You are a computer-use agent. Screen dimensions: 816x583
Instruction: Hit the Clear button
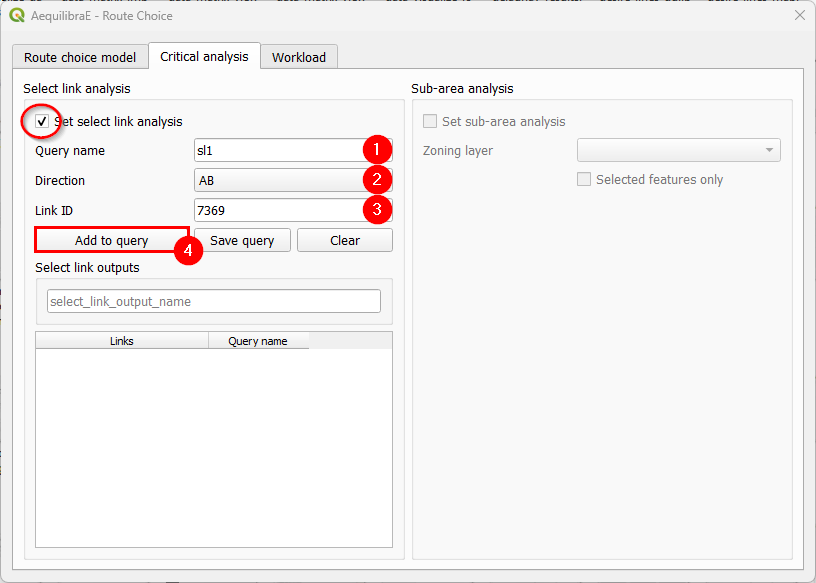(x=345, y=240)
